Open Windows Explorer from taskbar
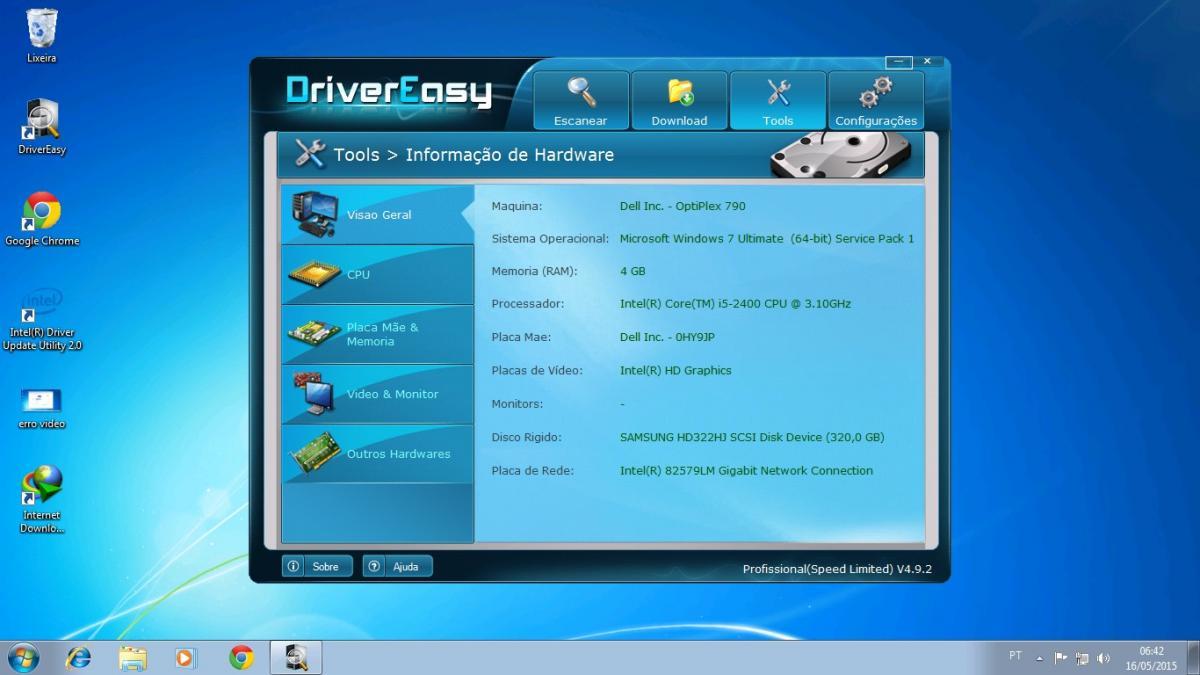 point(133,657)
